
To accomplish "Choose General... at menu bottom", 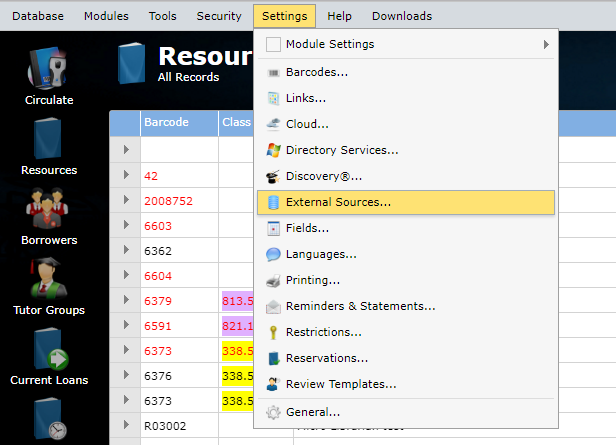I will point(406,412).
